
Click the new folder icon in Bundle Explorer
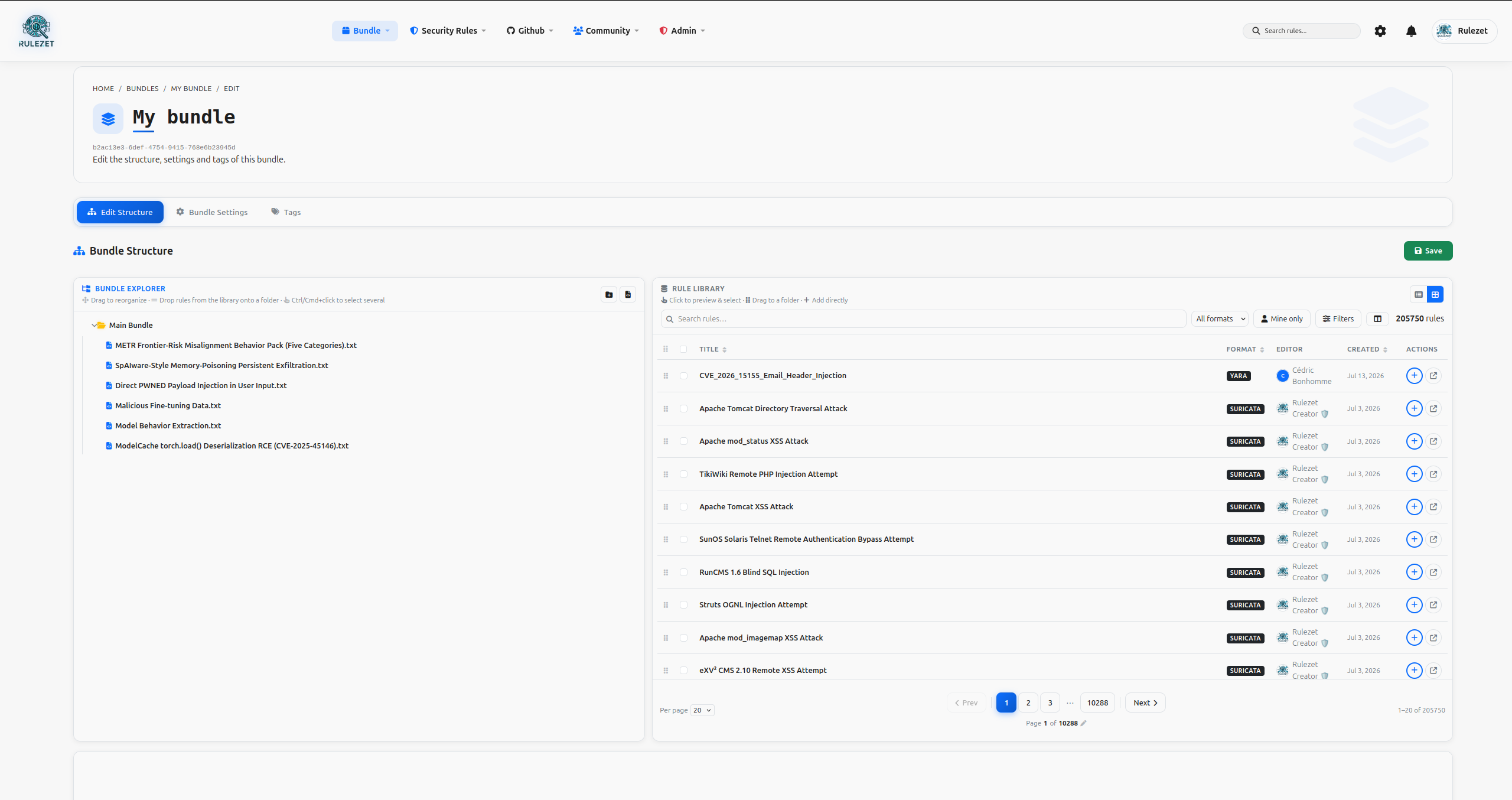[609, 294]
